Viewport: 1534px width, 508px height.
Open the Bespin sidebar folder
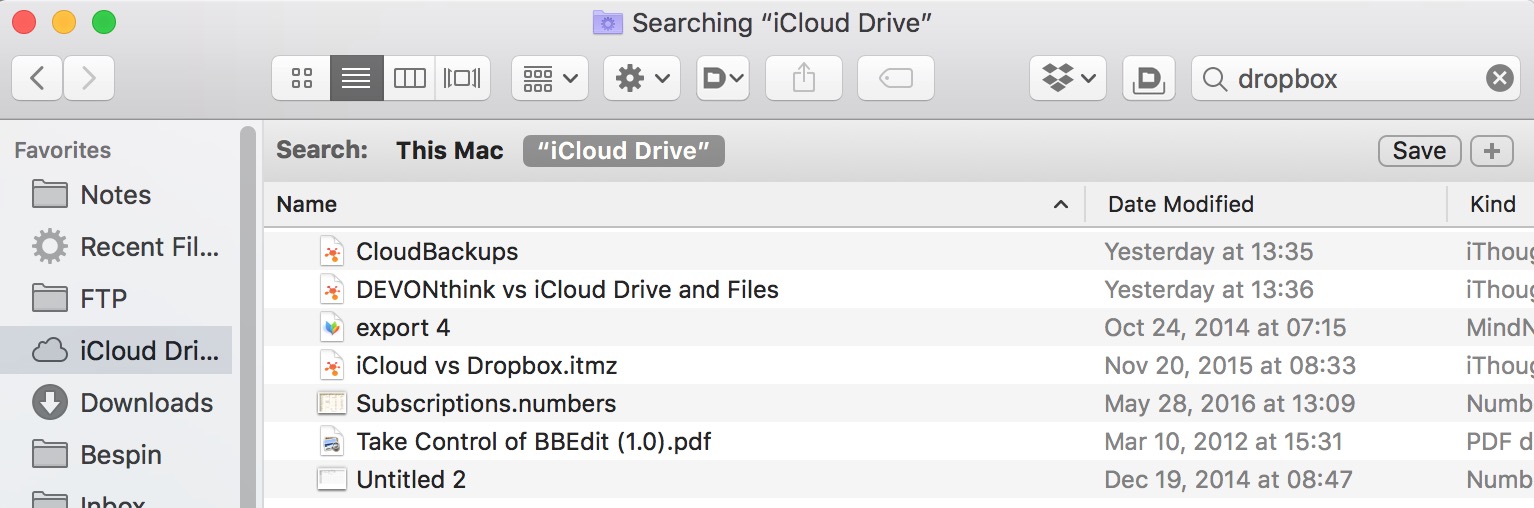pos(116,455)
